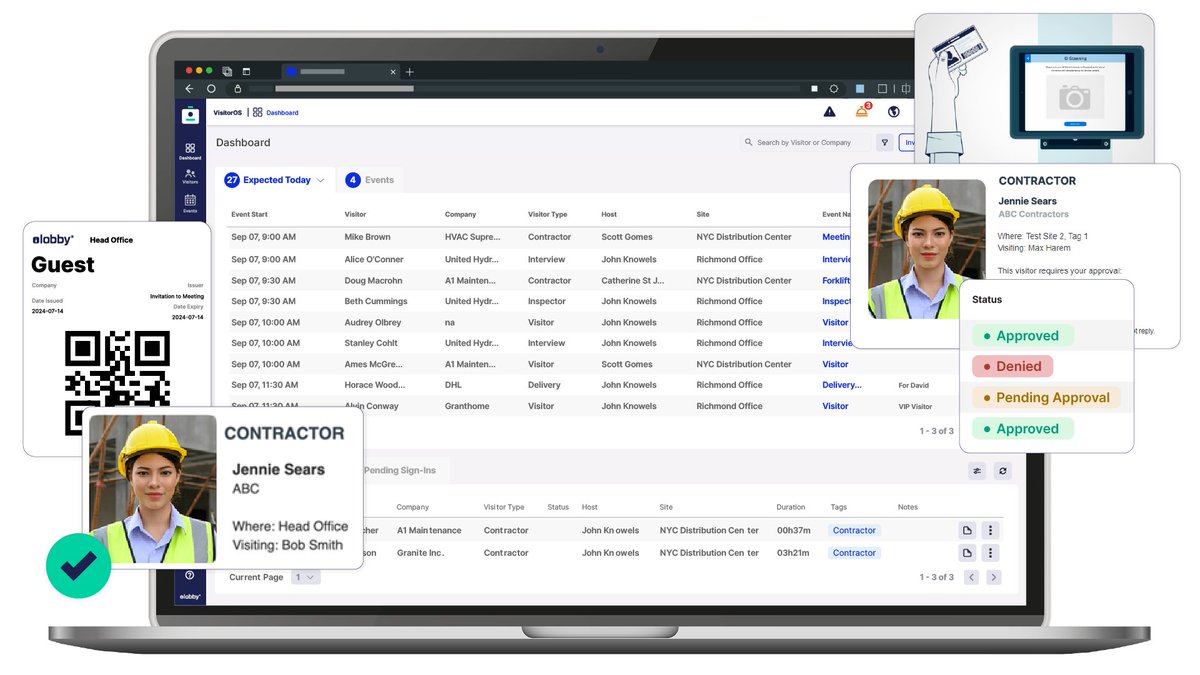Switch to the Events tab
This screenshot has height=675, width=1200.
pos(371,180)
